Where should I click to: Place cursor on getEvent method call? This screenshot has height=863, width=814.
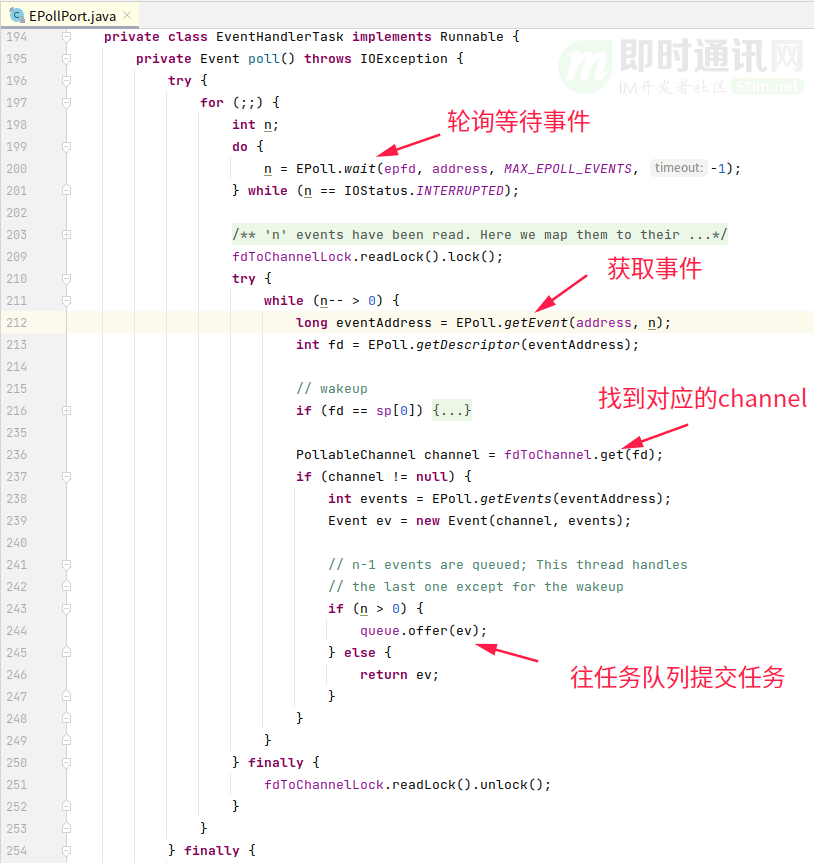pos(536,323)
